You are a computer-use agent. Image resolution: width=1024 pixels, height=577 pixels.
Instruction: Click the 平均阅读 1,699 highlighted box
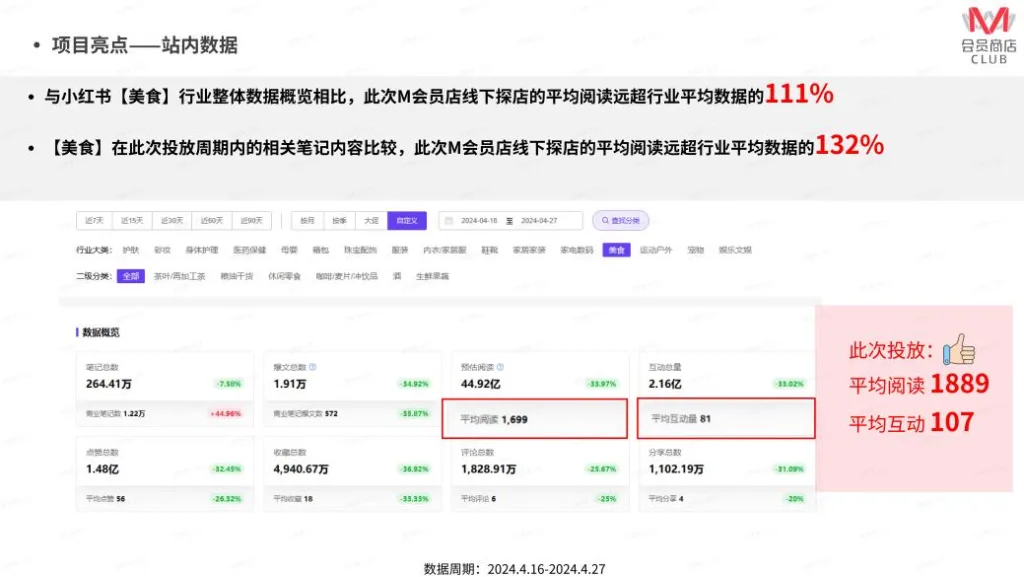coord(535,419)
